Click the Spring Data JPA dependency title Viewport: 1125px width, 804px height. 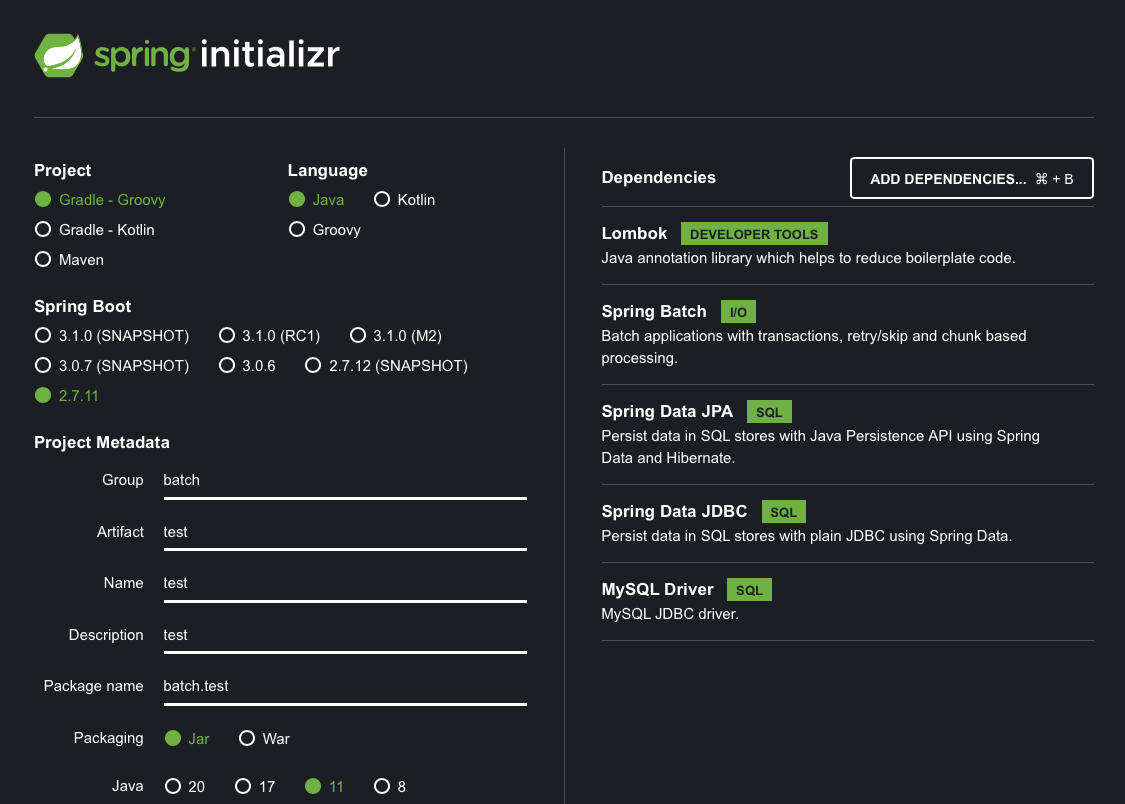(x=667, y=411)
